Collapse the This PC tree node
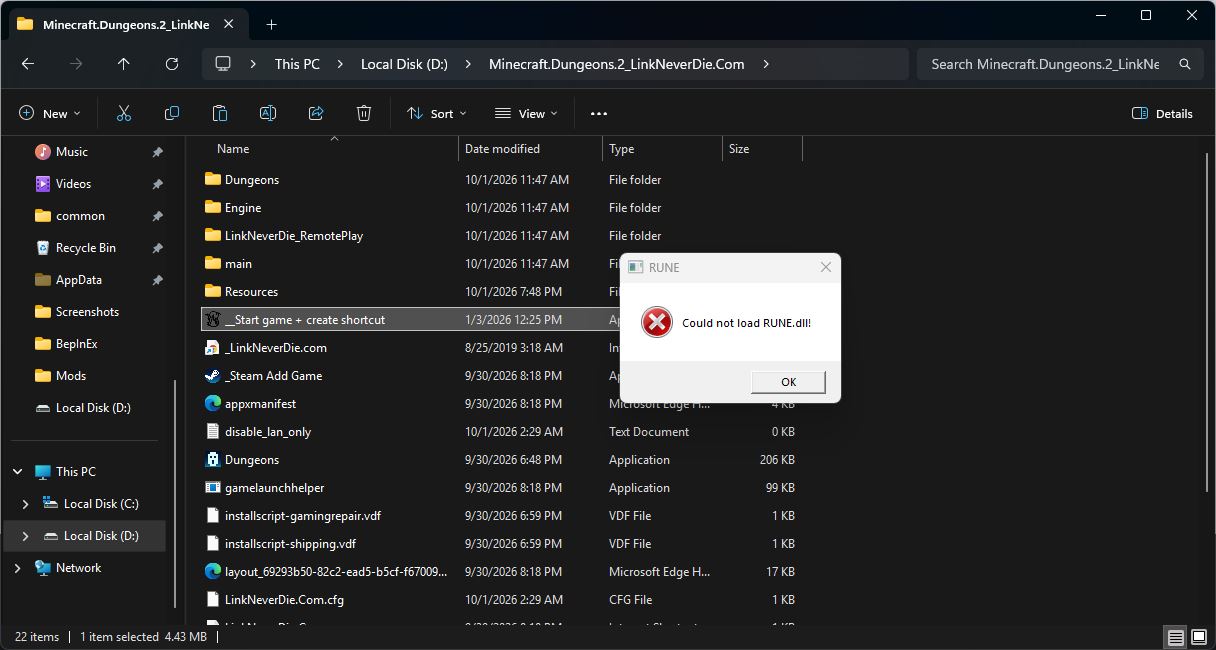This screenshot has height=650, width=1216. 18,472
